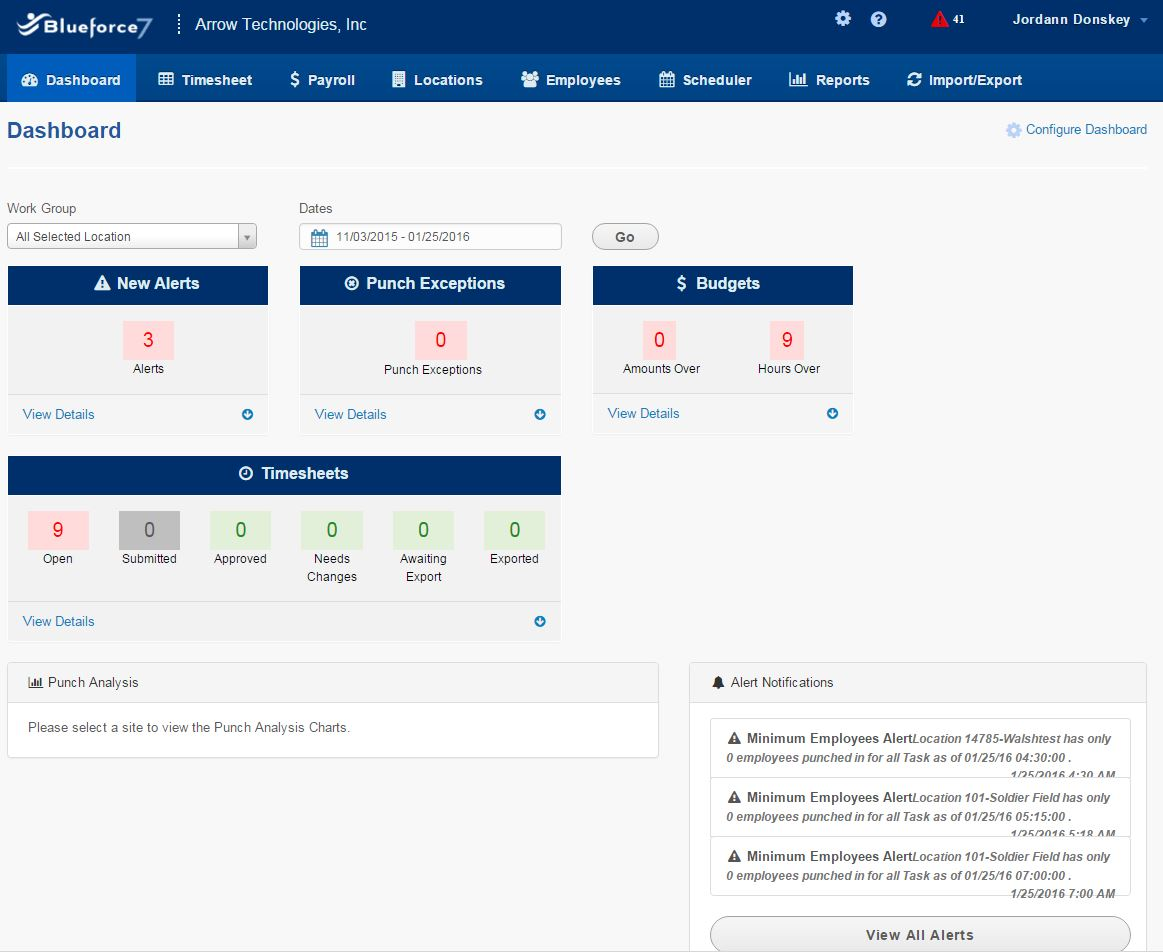Open the Scheduler section
The height and width of the screenshot is (952, 1163).
click(706, 79)
